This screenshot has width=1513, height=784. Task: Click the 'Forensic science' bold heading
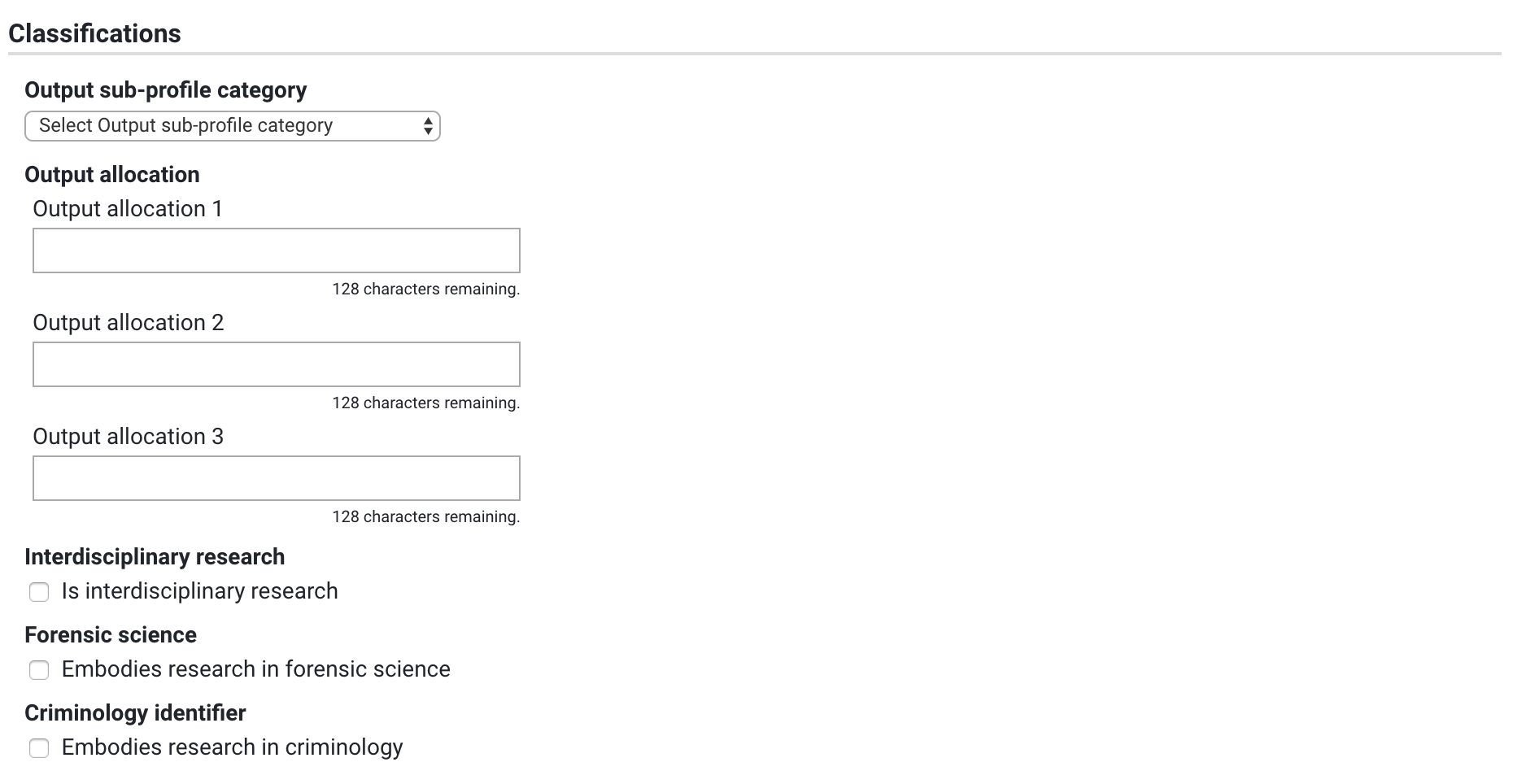(x=111, y=635)
